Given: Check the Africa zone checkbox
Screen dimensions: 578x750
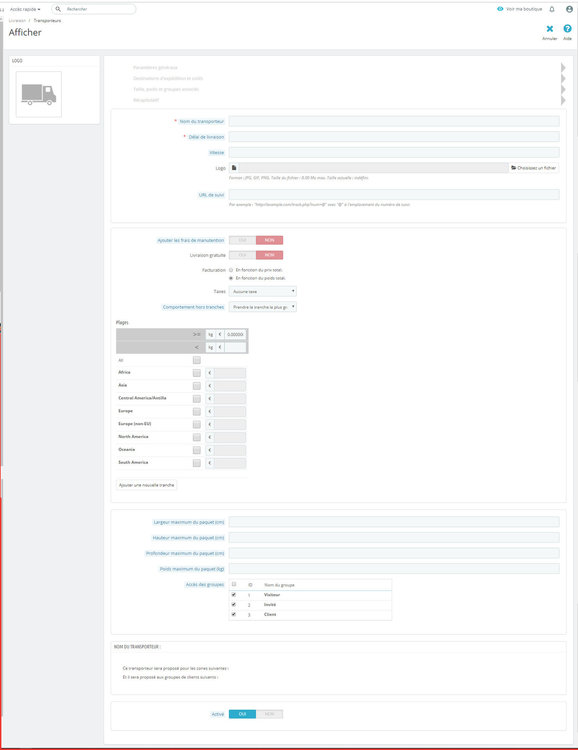Looking at the screenshot, I should (197, 373).
